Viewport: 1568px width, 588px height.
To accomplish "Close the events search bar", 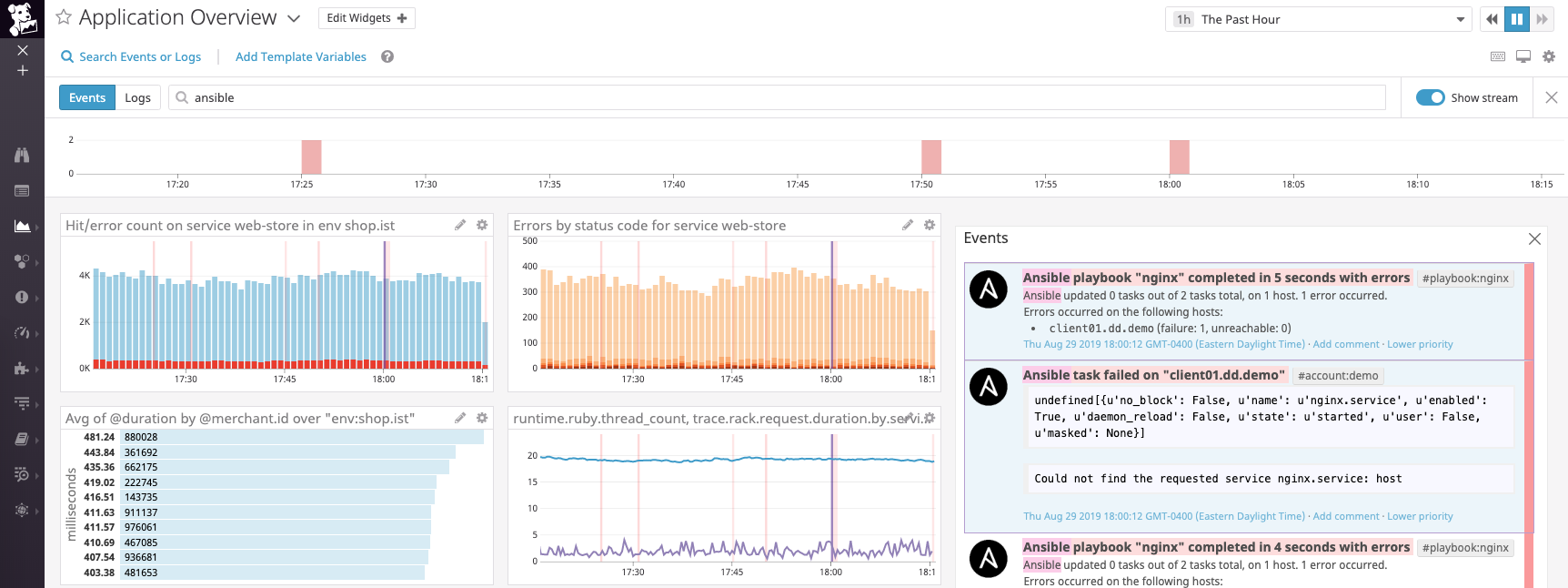I will point(1552,97).
